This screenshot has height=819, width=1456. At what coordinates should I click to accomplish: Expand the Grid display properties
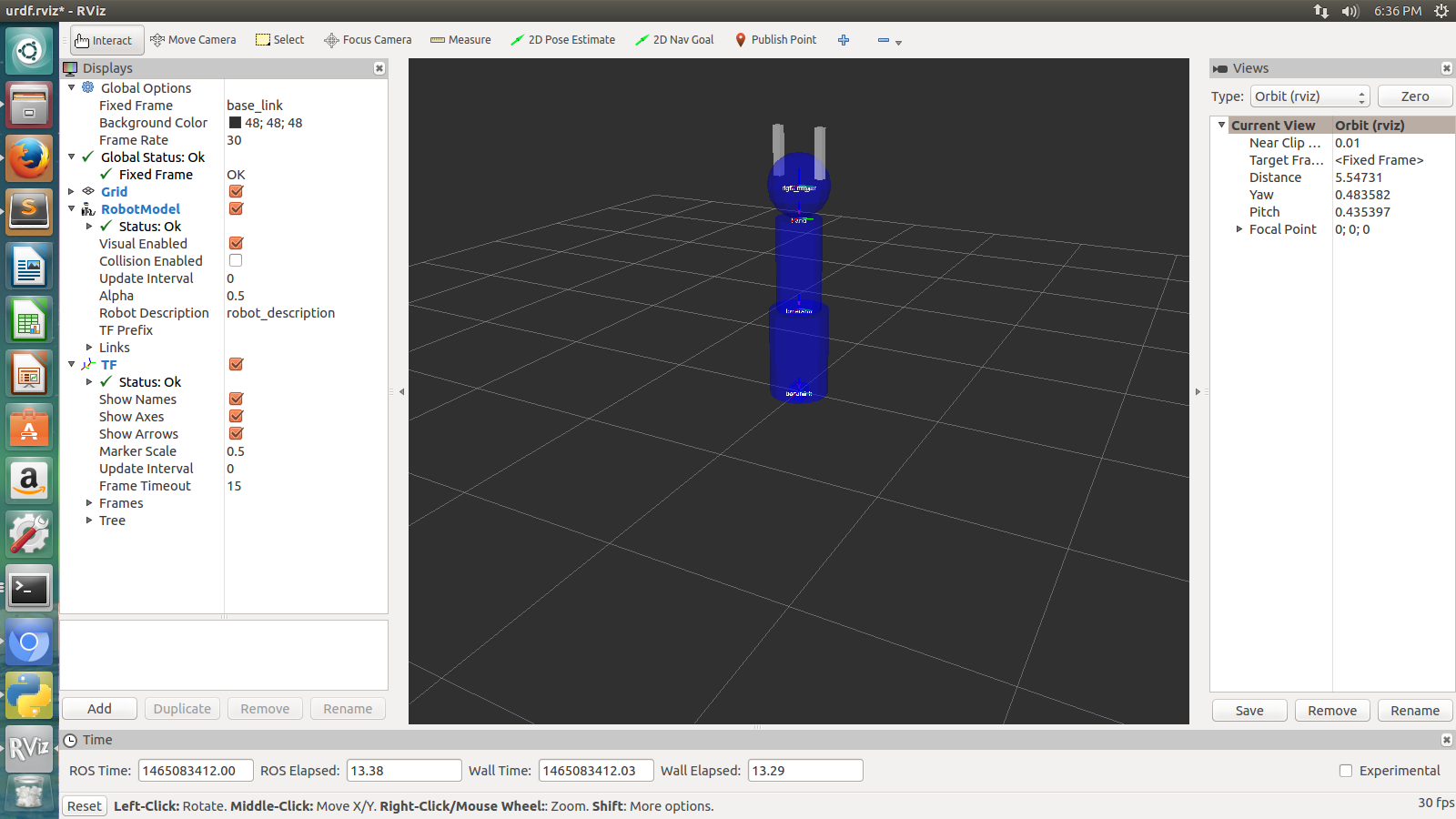coord(72,191)
